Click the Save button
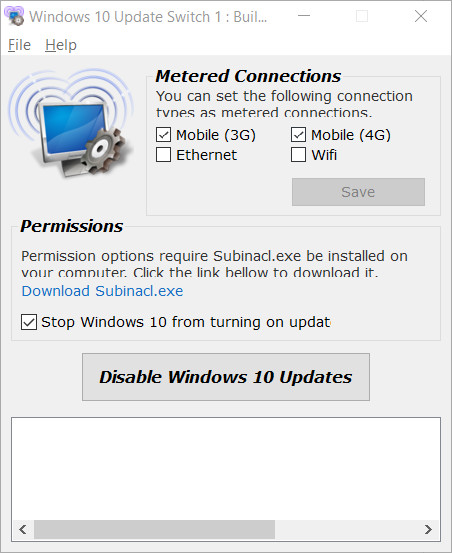Screen dimensions: 452x553 (358, 192)
